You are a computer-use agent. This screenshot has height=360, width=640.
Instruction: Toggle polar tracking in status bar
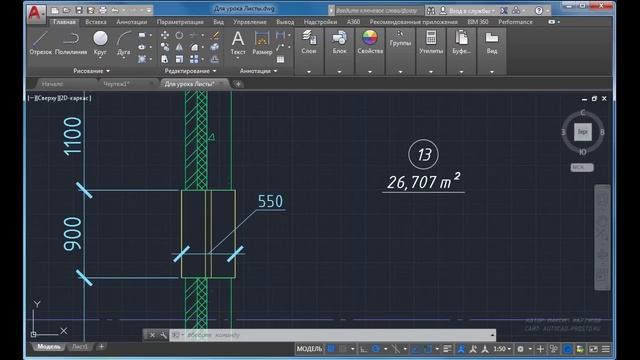(376, 349)
